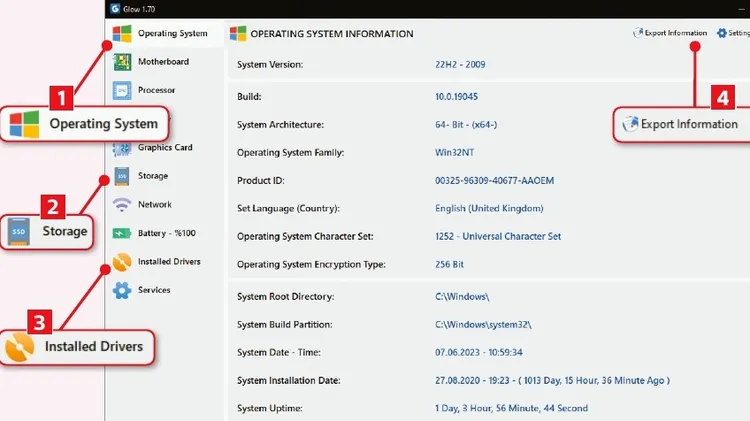Click the Product ID value 00325-96309-40677-AAOEM
750x421 pixels.
(495, 180)
